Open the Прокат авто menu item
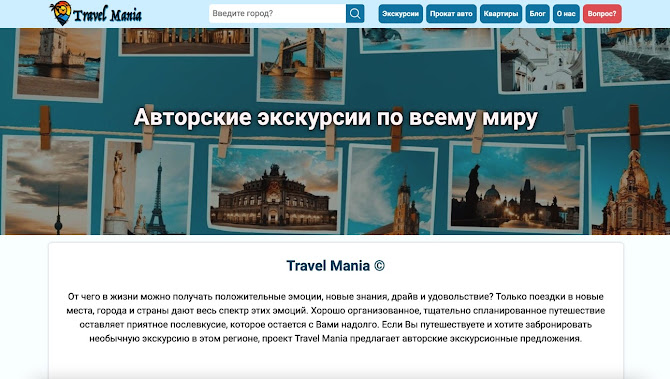Viewport: 670px width, 379px height. tap(451, 14)
